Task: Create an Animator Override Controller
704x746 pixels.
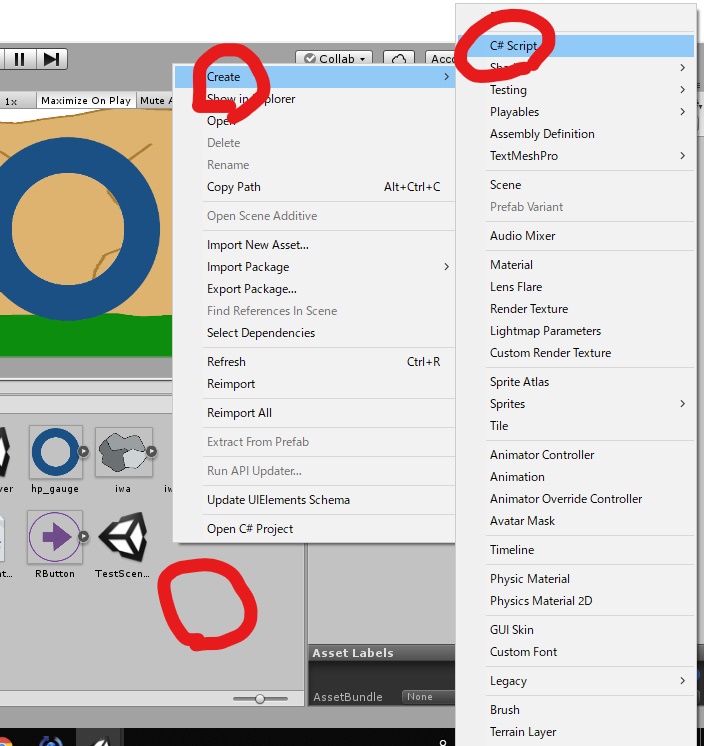Action: pyautogui.click(x=576, y=499)
